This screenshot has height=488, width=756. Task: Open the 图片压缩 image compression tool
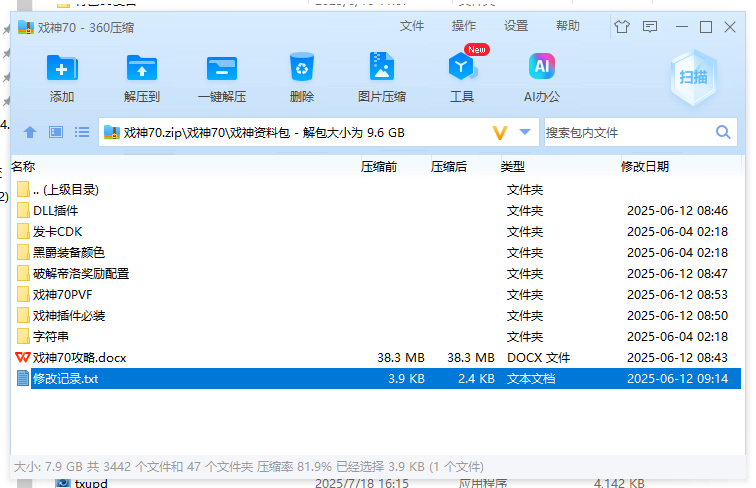click(x=381, y=68)
